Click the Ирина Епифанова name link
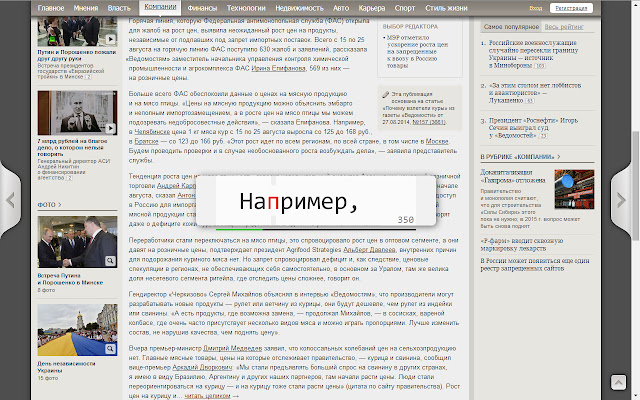640x400 pixels. coord(278,69)
